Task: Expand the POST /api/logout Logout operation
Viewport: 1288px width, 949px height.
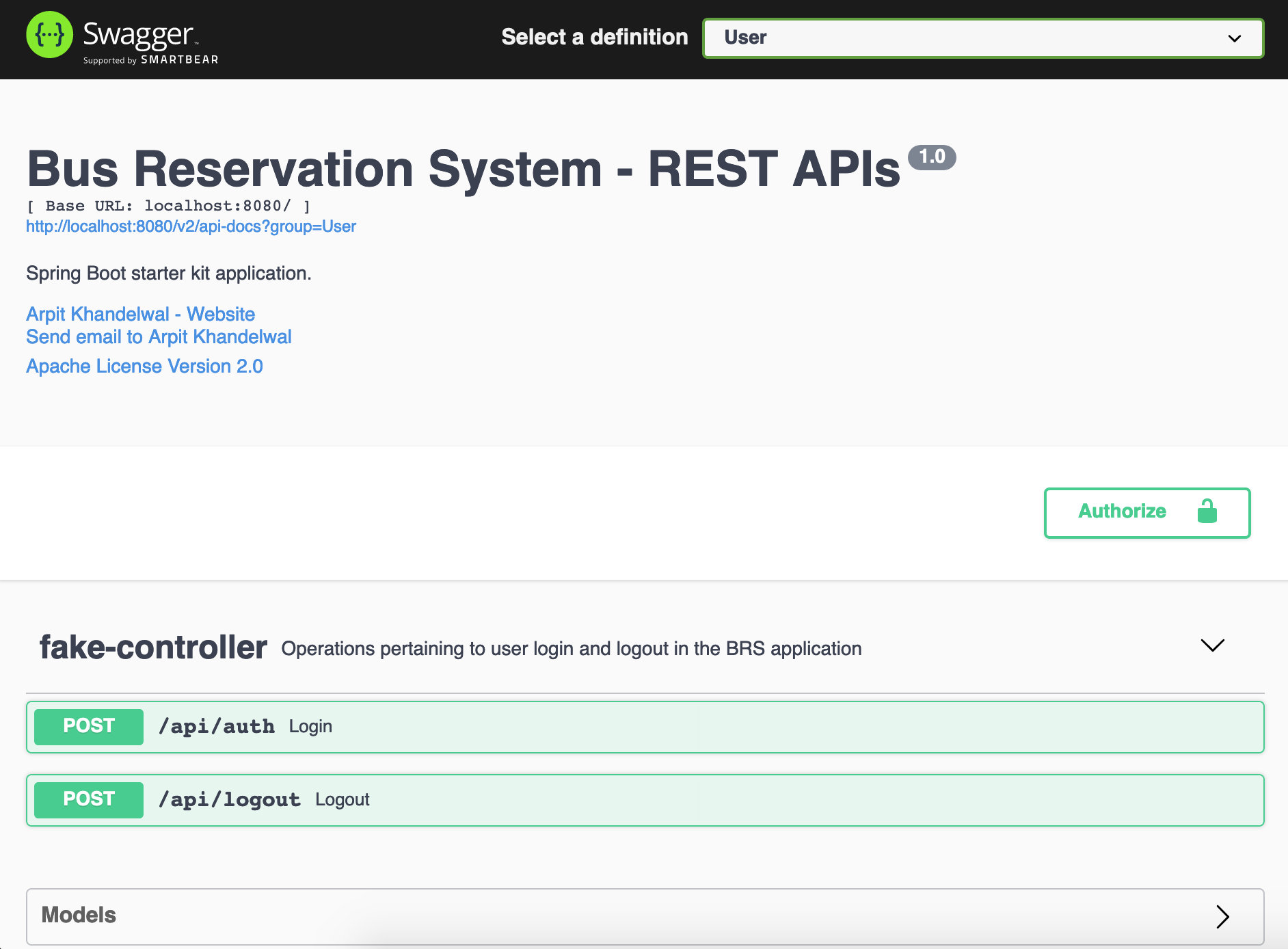Action: coord(645,800)
